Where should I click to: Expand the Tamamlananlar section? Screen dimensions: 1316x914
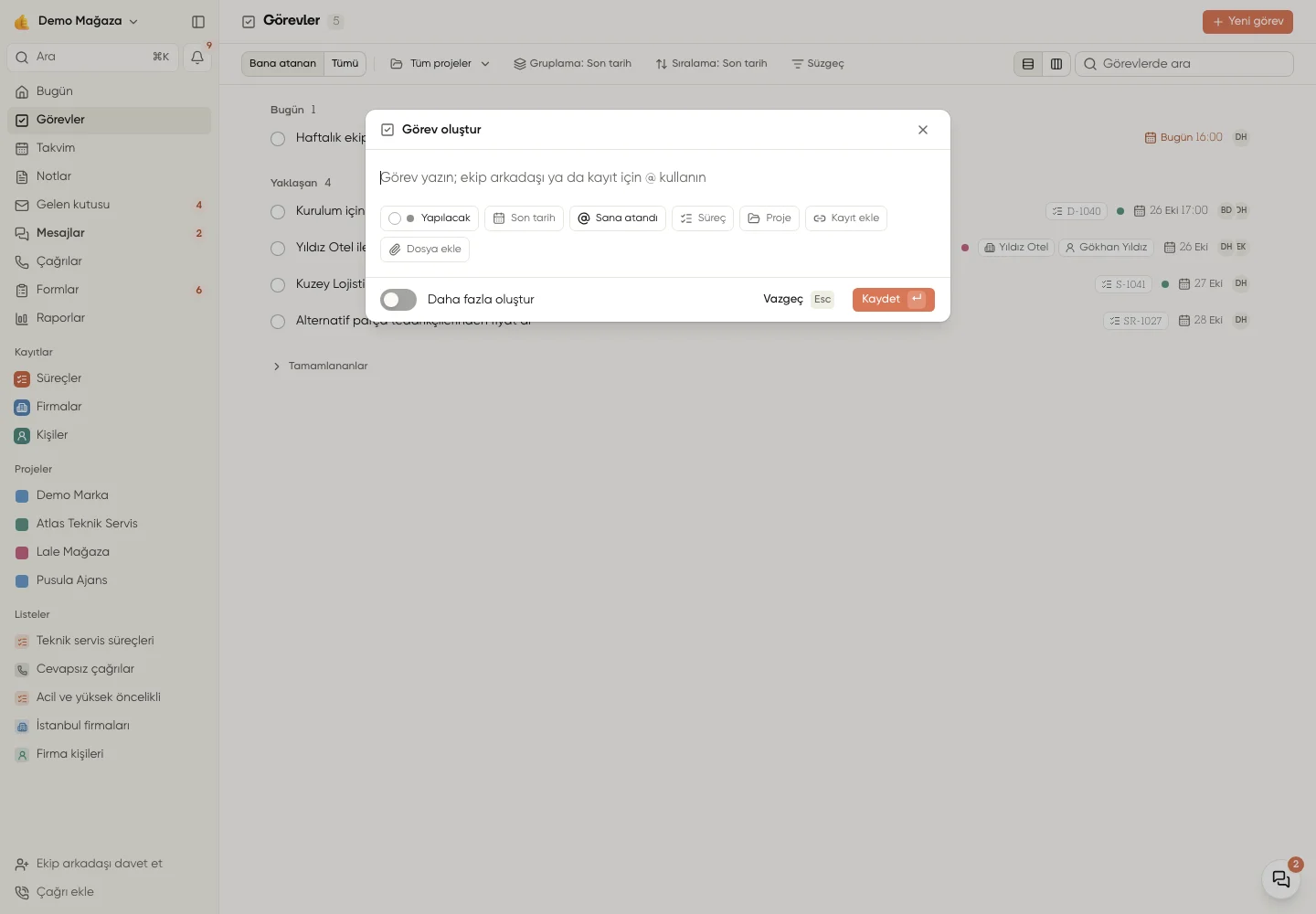320,367
